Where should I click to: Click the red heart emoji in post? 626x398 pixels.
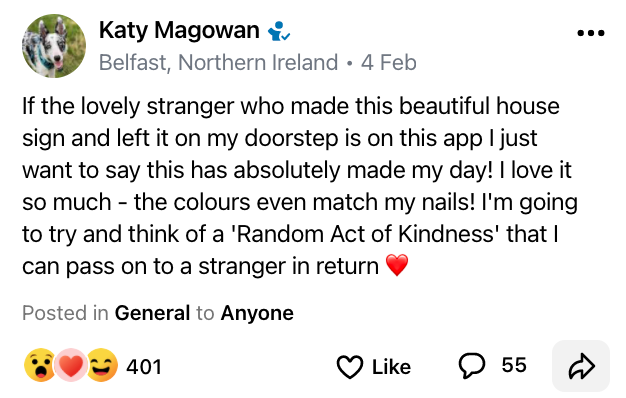(x=397, y=265)
